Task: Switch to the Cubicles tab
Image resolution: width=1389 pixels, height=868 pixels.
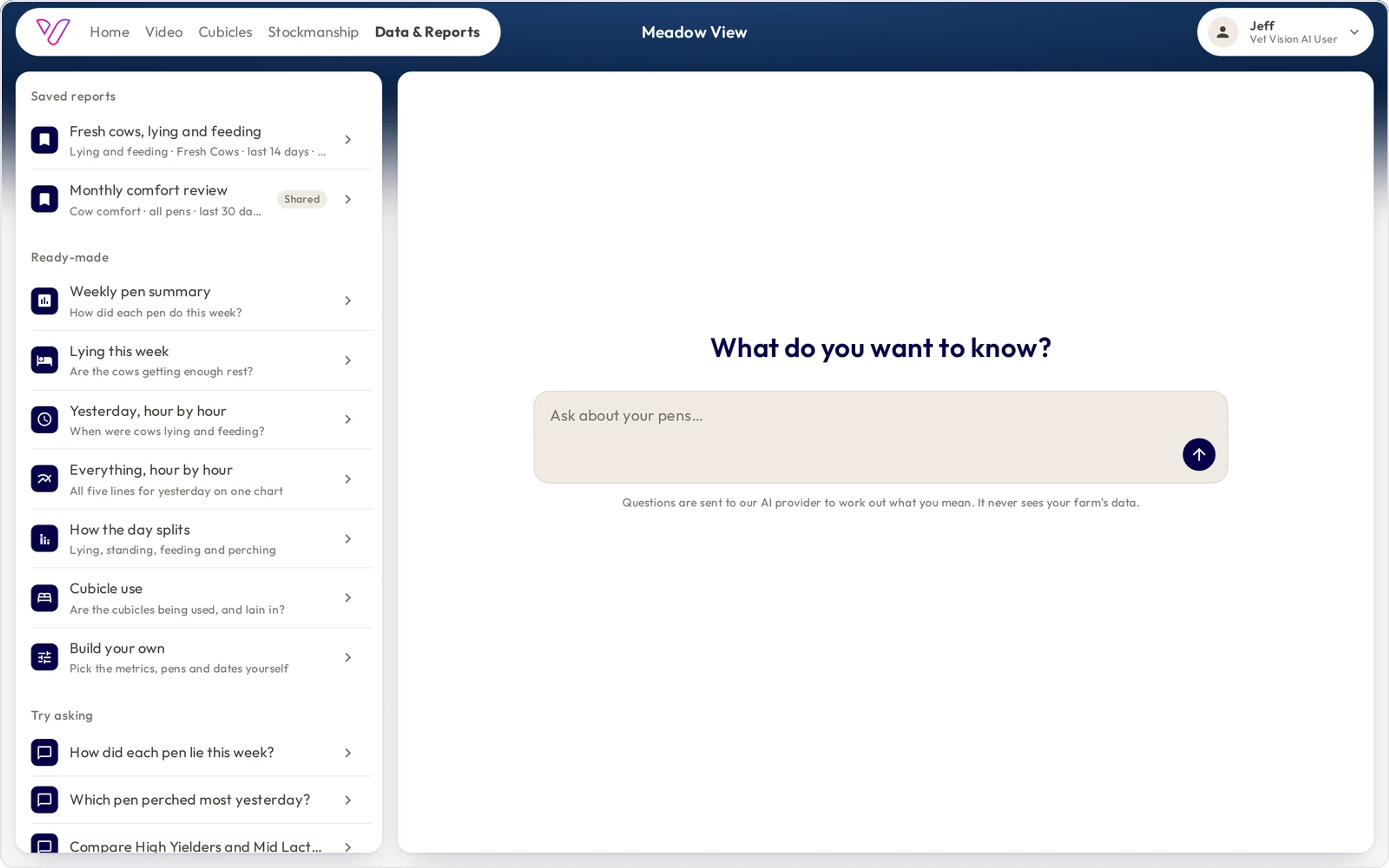Action: tap(225, 32)
